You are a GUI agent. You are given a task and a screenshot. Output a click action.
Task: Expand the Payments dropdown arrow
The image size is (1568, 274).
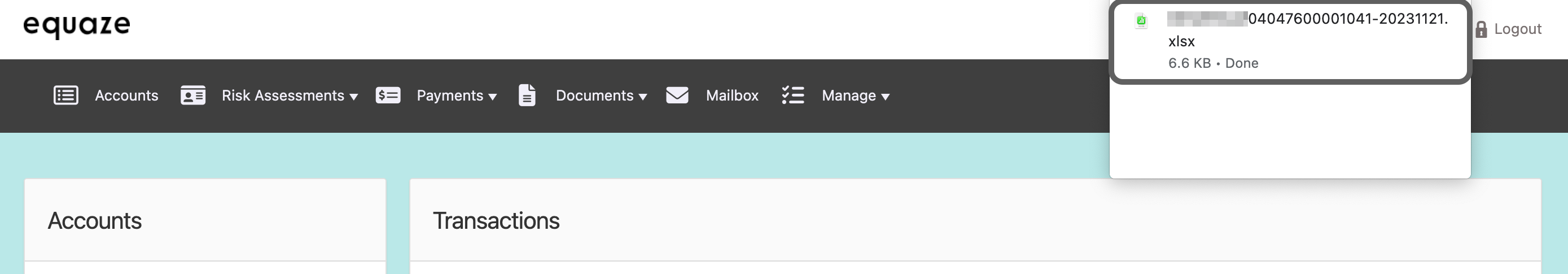(492, 97)
